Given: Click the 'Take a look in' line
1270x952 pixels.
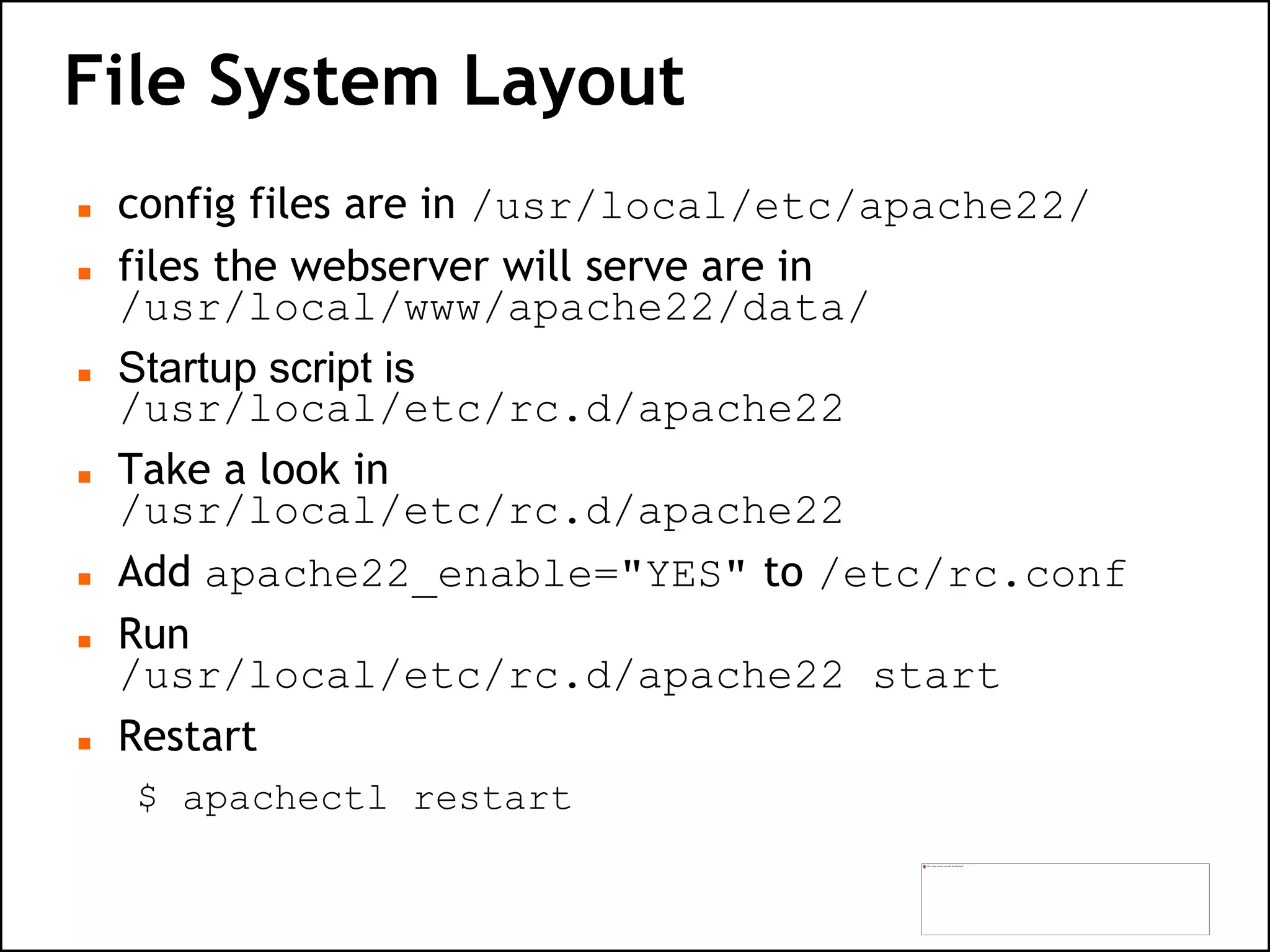Looking at the screenshot, I should point(253,469).
